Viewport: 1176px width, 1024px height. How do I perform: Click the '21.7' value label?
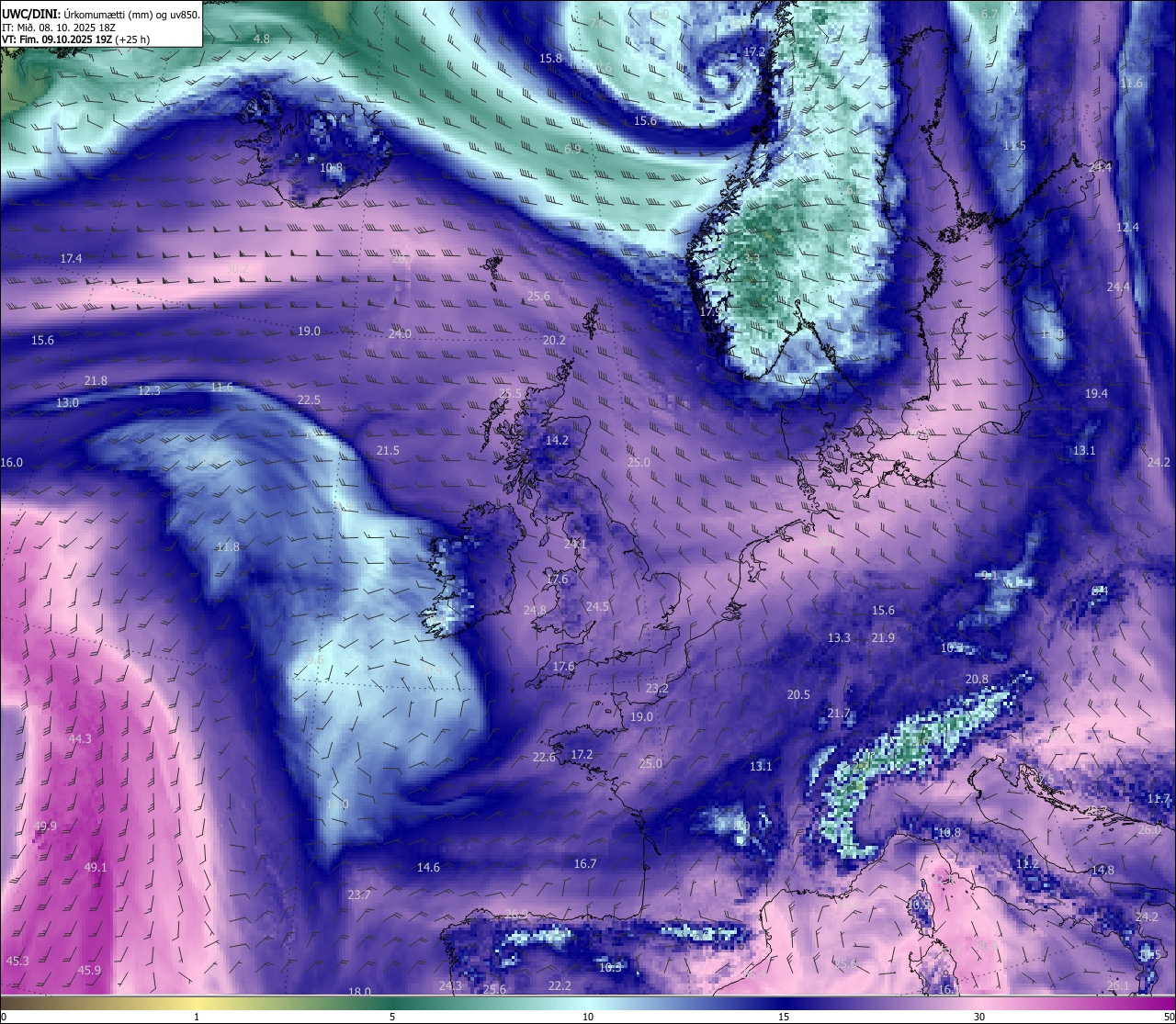(x=839, y=714)
